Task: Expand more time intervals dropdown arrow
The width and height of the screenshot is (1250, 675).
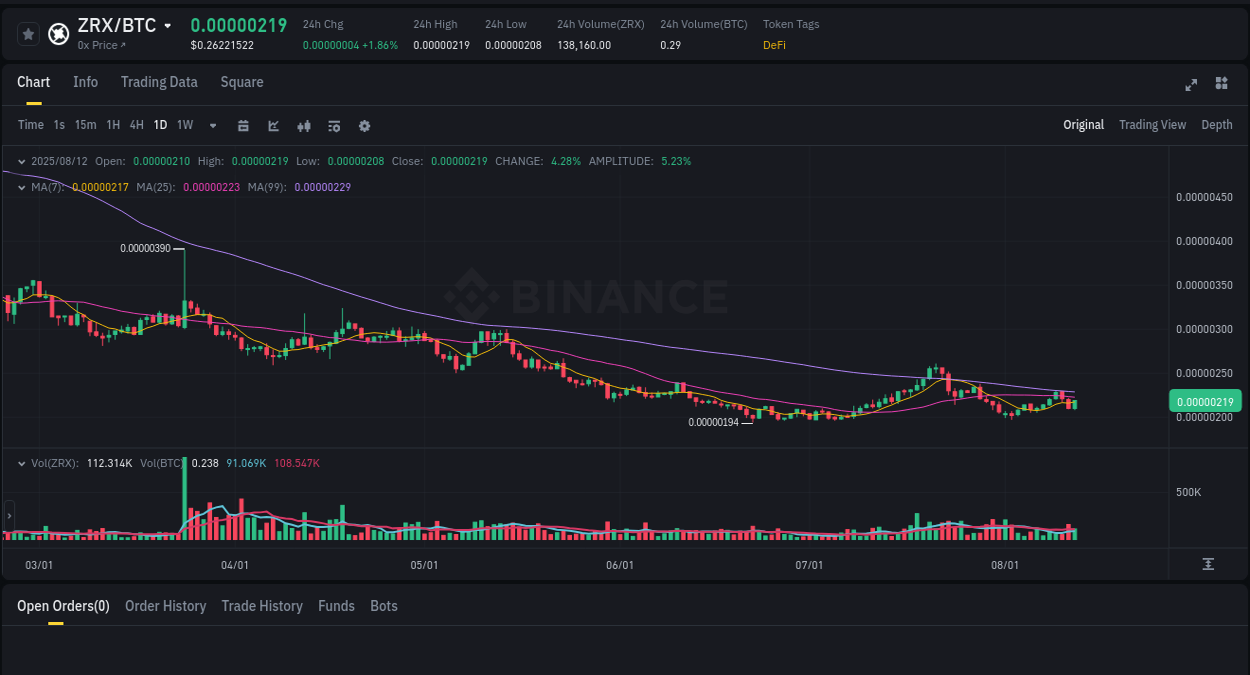Action: pos(213,126)
